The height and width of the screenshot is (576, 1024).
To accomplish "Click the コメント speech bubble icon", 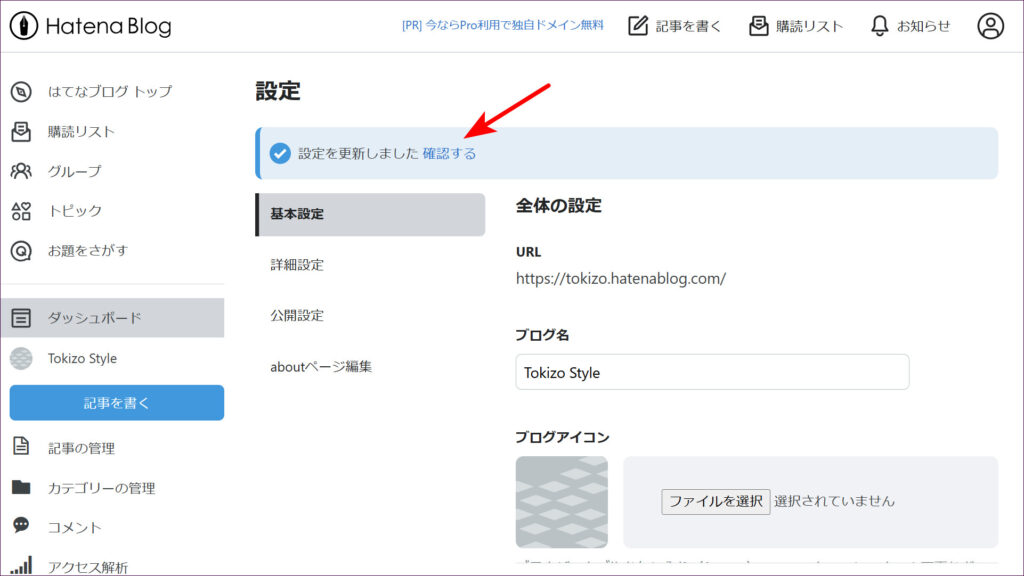I will tap(21, 526).
